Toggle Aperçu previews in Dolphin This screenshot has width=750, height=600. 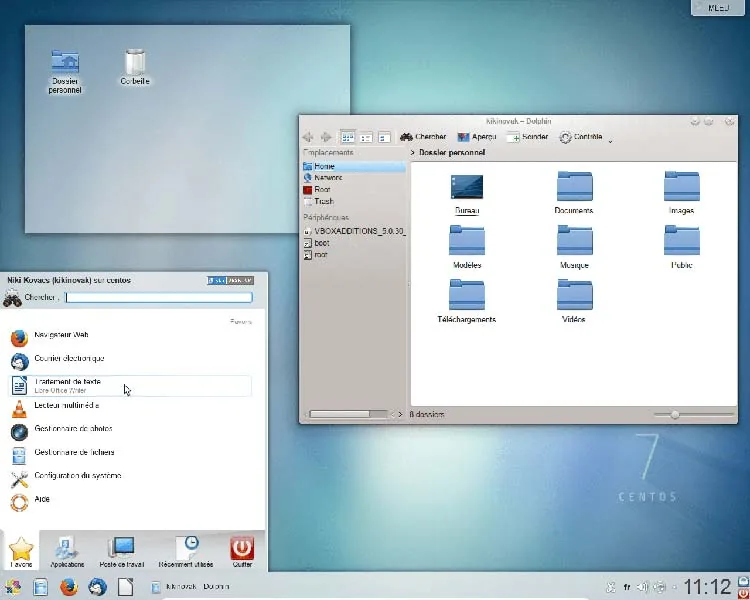click(476, 137)
